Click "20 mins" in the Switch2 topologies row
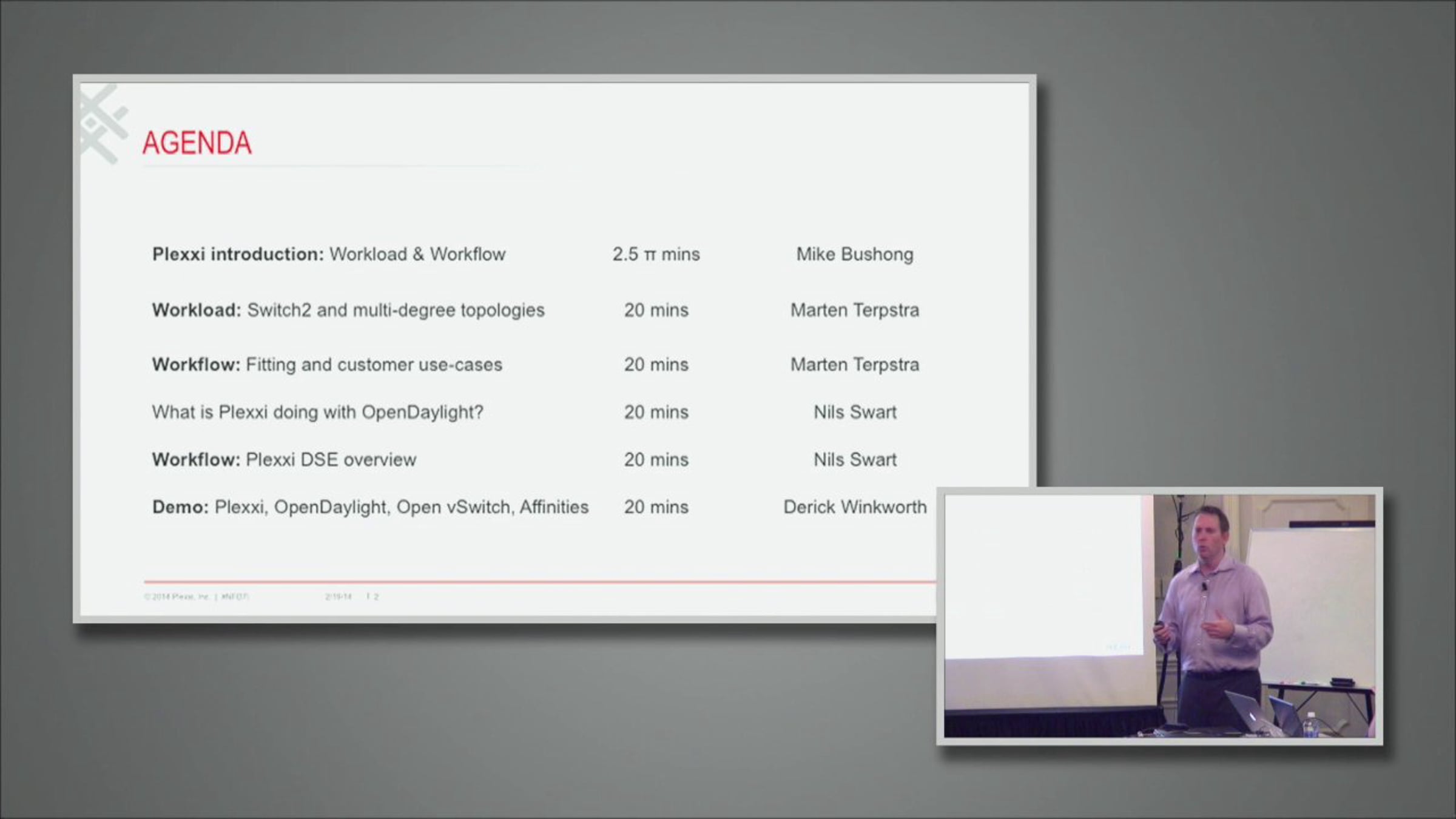The height and width of the screenshot is (819, 1456). 656,310
